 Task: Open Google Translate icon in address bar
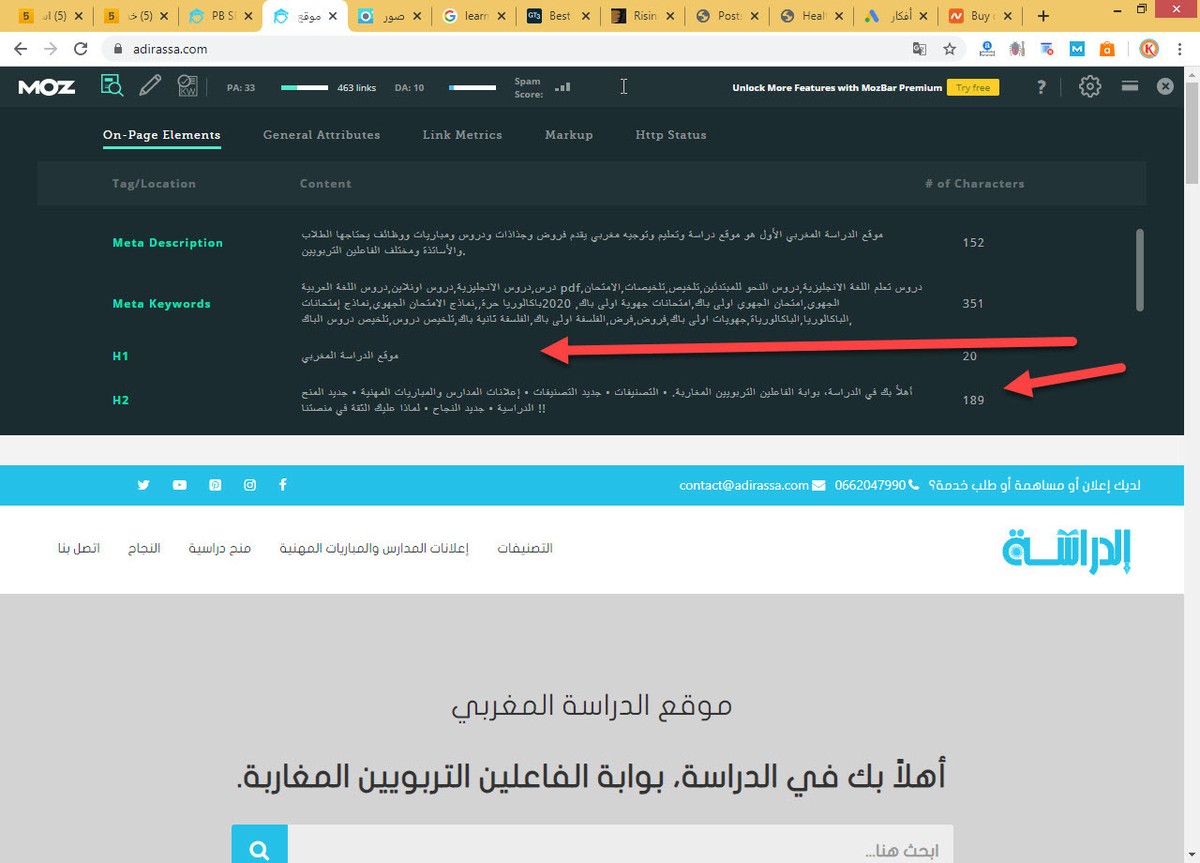919,48
